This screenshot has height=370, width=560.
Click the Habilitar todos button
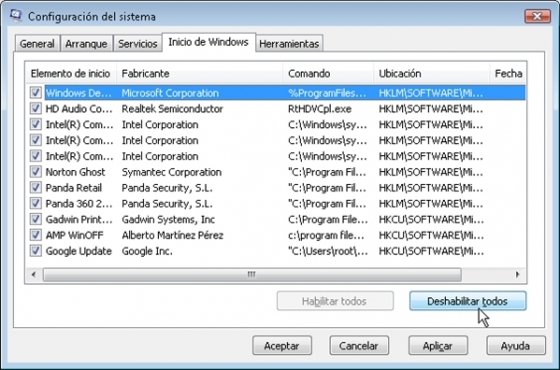point(335,301)
